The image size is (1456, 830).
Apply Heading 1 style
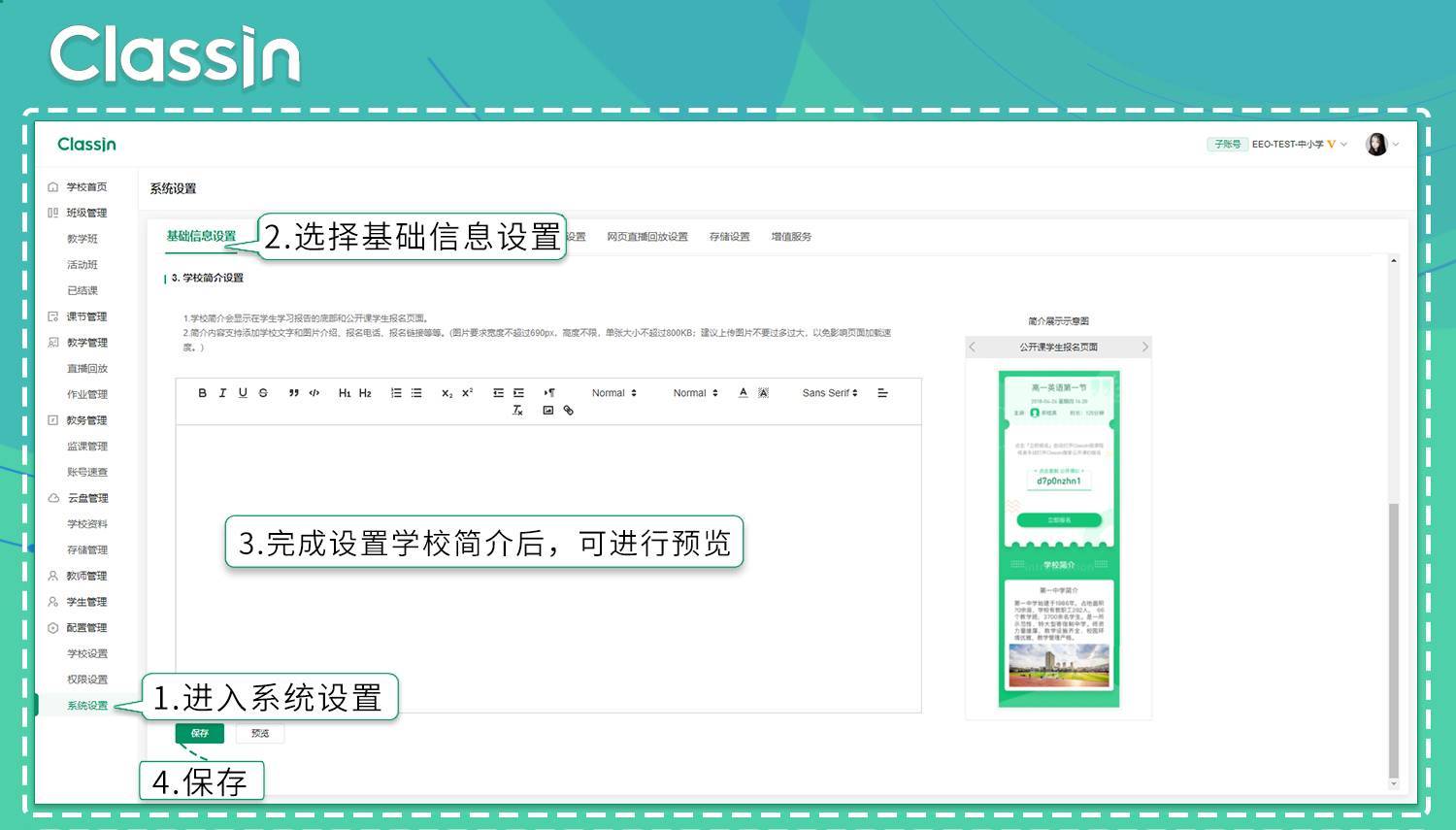[x=345, y=393]
